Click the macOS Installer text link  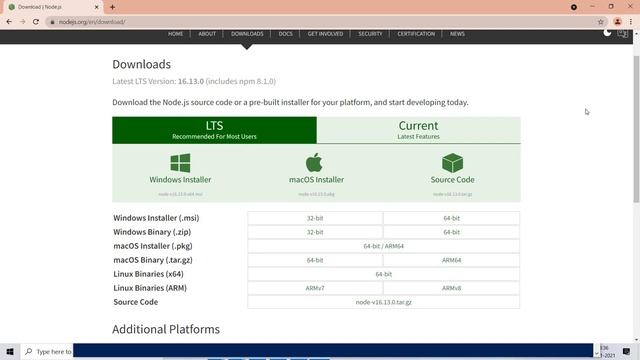[x=316, y=180]
